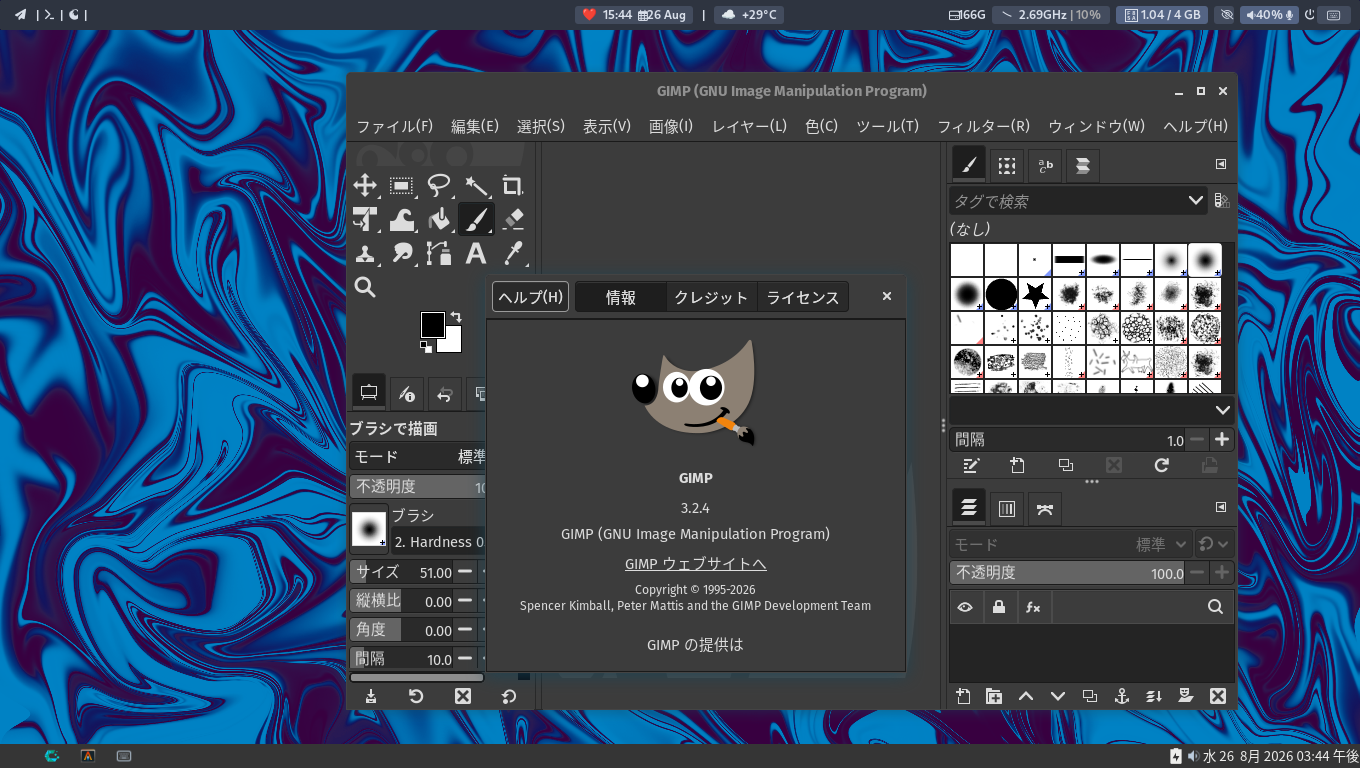Click the layer search magnifier icon

(1215, 607)
